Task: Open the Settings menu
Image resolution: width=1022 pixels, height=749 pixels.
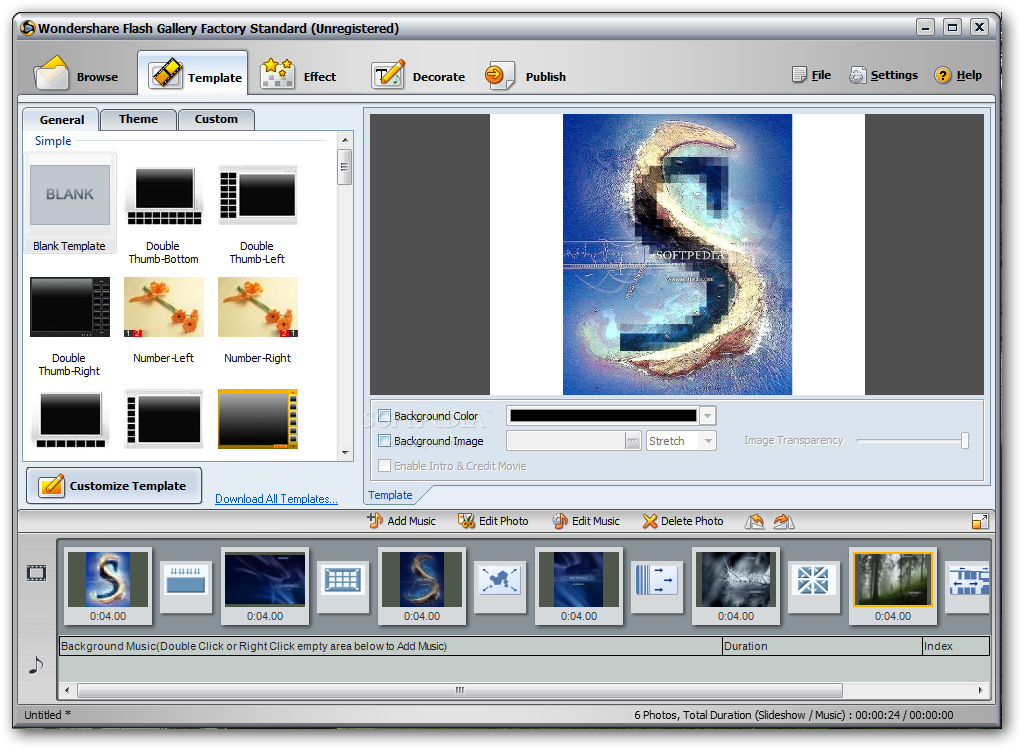Action: 883,75
